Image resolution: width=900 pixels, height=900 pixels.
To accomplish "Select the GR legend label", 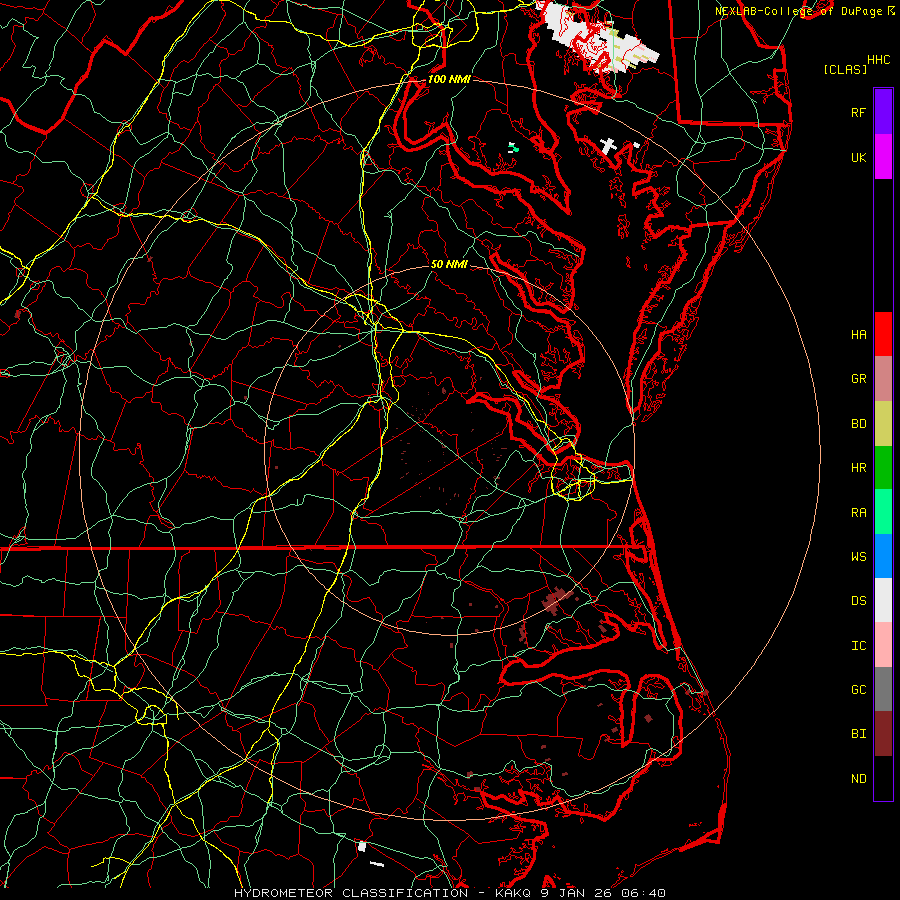I will (x=858, y=379).
